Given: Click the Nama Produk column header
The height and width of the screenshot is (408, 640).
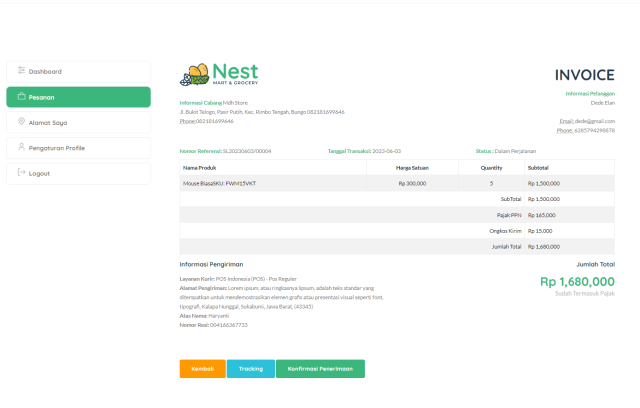Looking at the screenshot, I should click(200, 168).
